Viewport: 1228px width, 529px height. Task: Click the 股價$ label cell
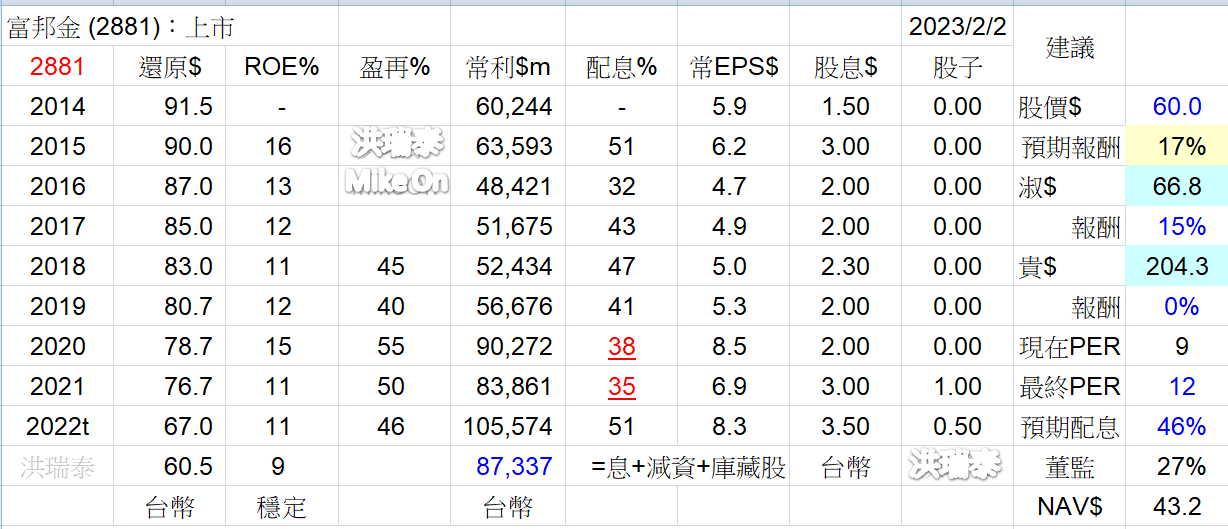click(1050, 107)
